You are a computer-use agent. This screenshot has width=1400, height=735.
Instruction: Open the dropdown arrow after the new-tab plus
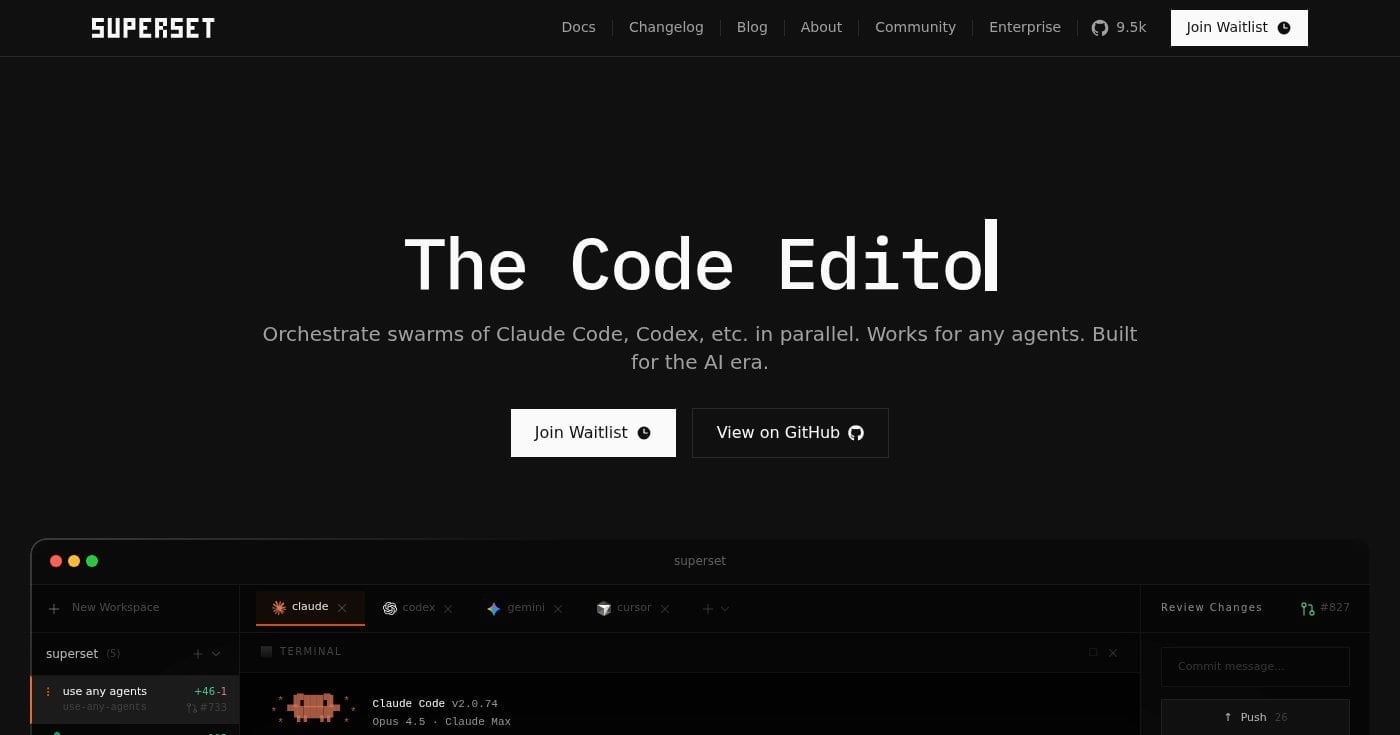tap(725, 608)
